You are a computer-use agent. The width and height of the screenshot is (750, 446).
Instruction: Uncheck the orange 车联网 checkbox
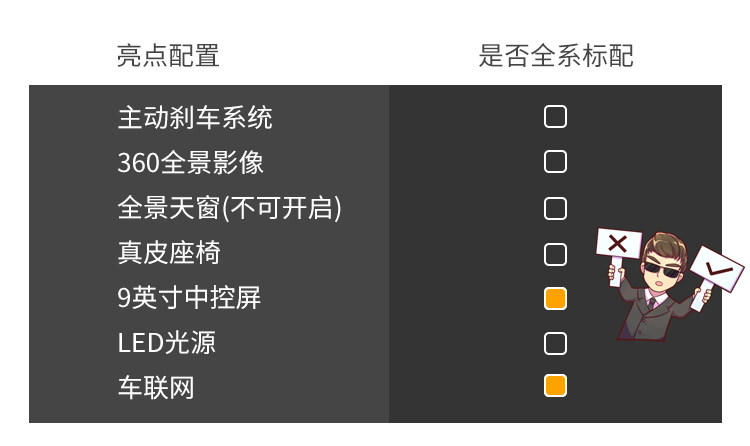pyautogui.click(x=555, y=386)
